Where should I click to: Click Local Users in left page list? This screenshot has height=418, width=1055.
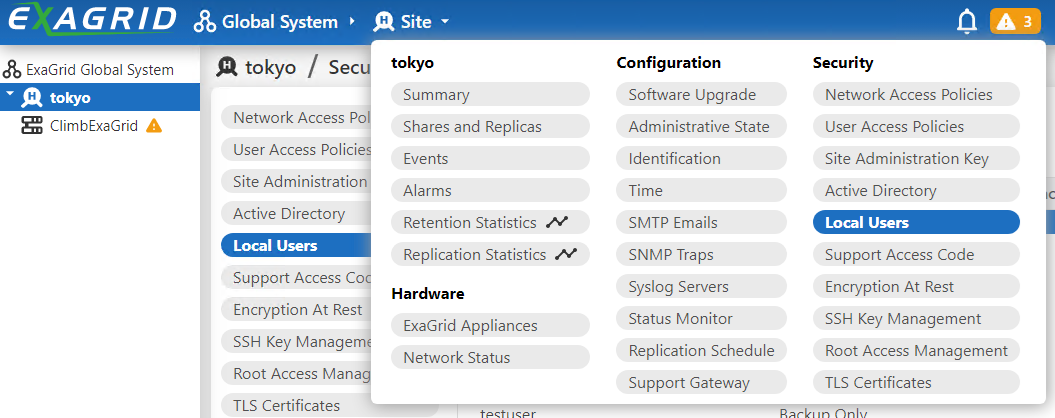(296, 246)
